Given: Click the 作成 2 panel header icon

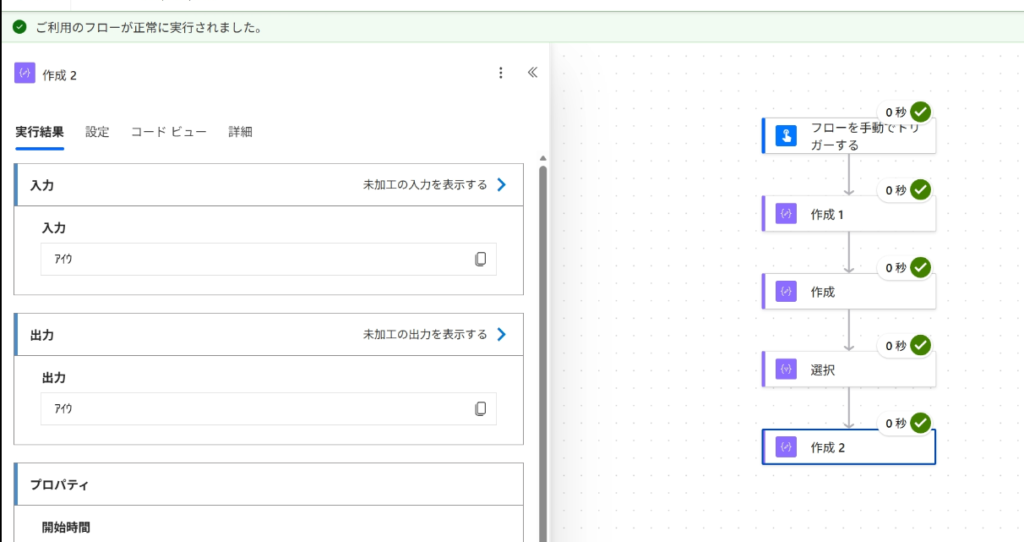Looking at the screenshot, I should point(25,73).
